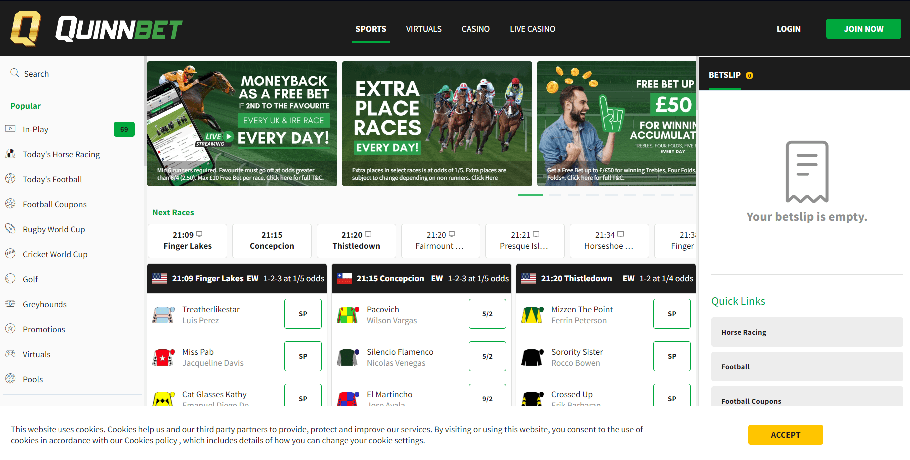Click the QuinnBet Q logo icon
The image size is (910, 460).
[26, 28]
